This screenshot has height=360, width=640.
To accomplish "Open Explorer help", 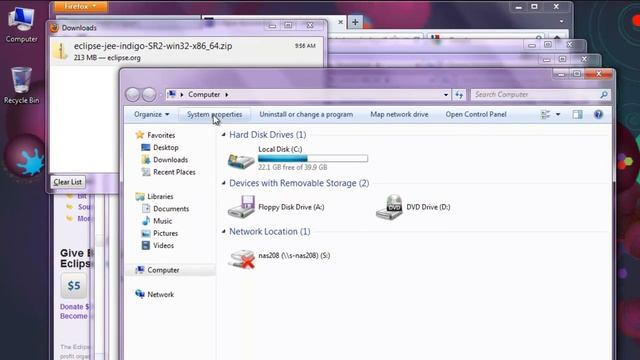I will point(598,115).
